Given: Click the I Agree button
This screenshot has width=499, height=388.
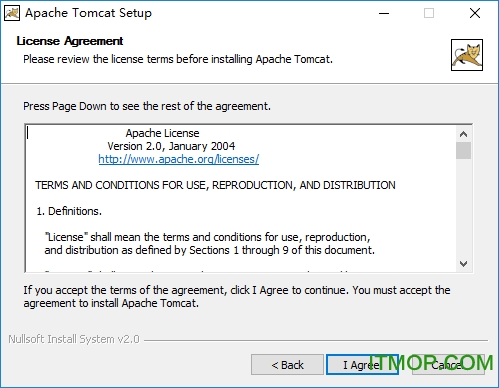Looking at the screenshot, I should (x=362, y=365).
